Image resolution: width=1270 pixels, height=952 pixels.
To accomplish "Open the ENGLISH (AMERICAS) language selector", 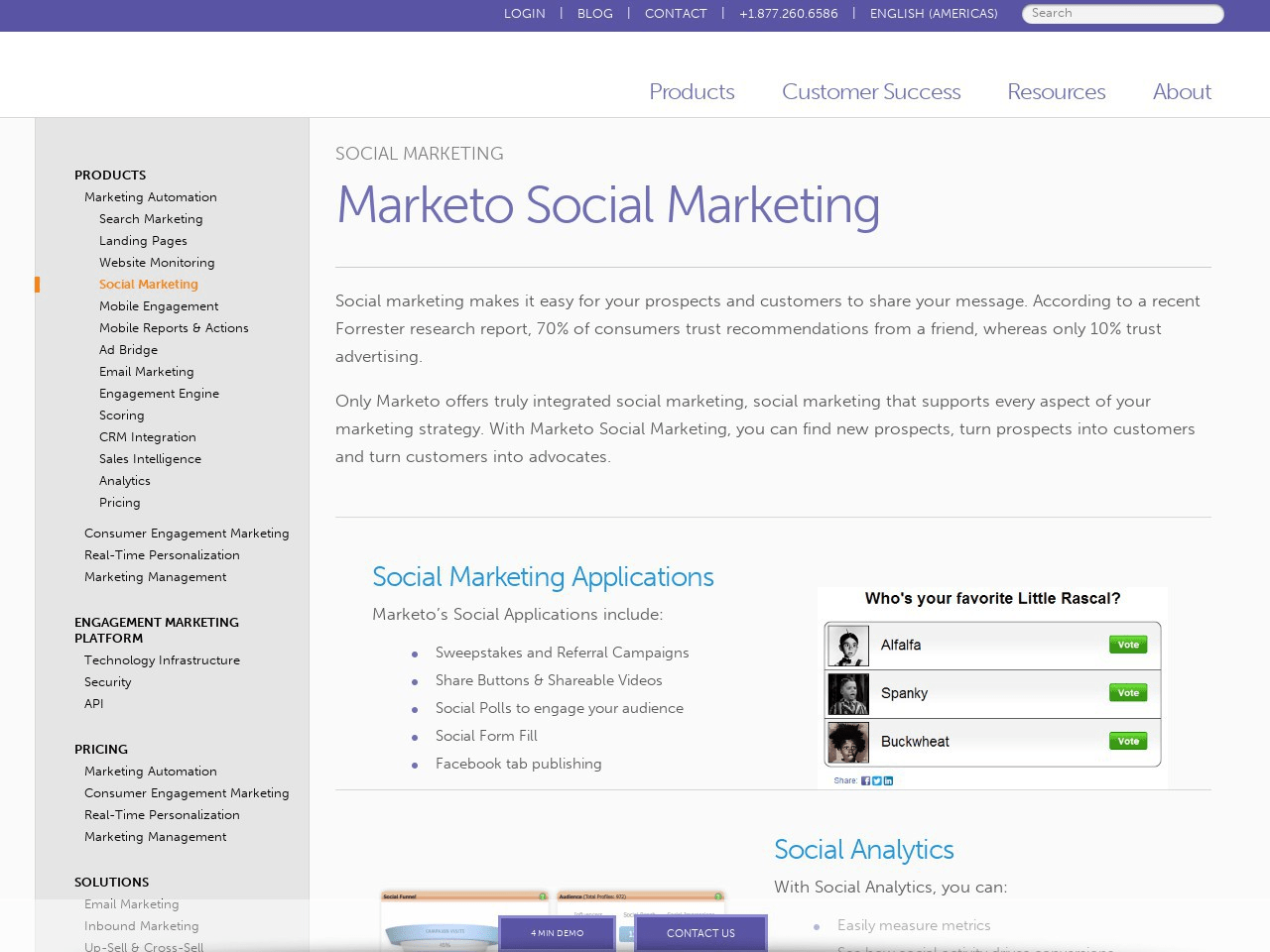I will pos(934,14).
